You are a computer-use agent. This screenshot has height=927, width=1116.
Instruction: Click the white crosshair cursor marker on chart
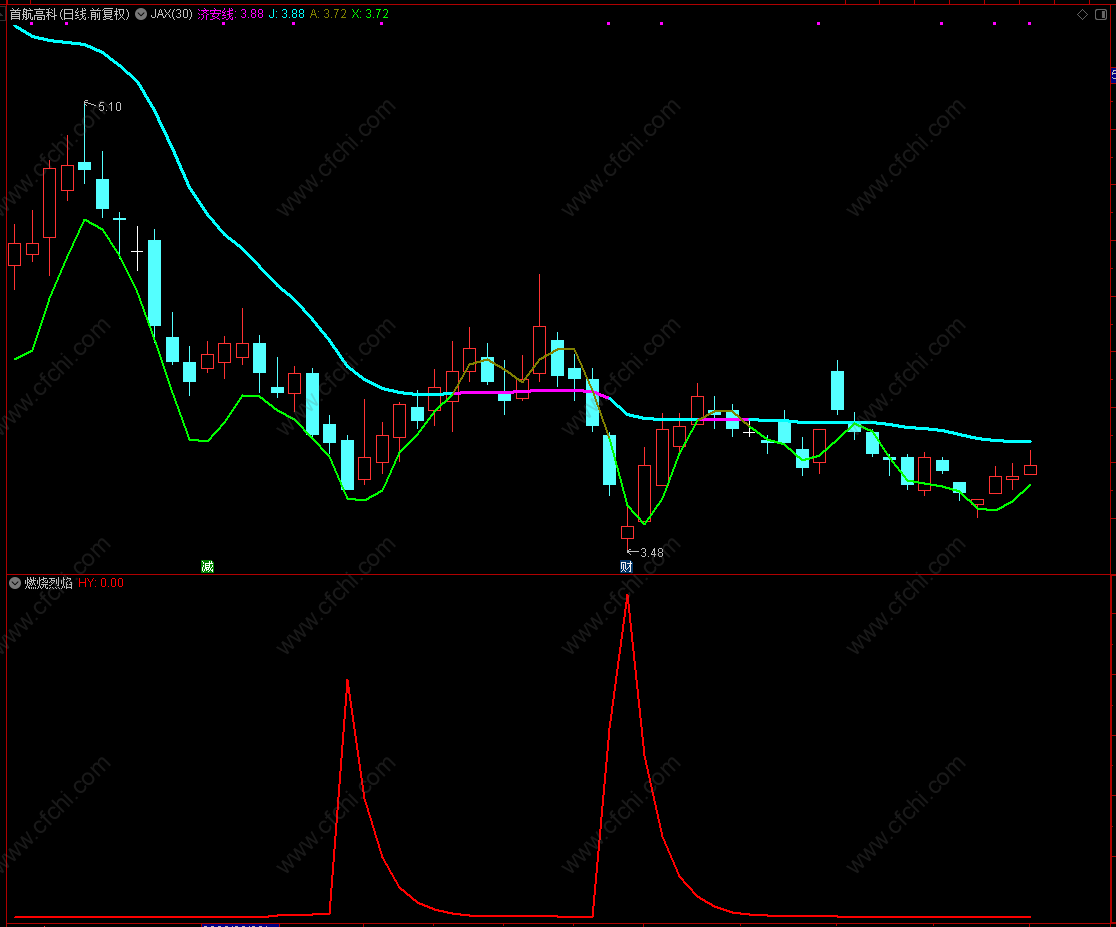(x=749, y=431)
